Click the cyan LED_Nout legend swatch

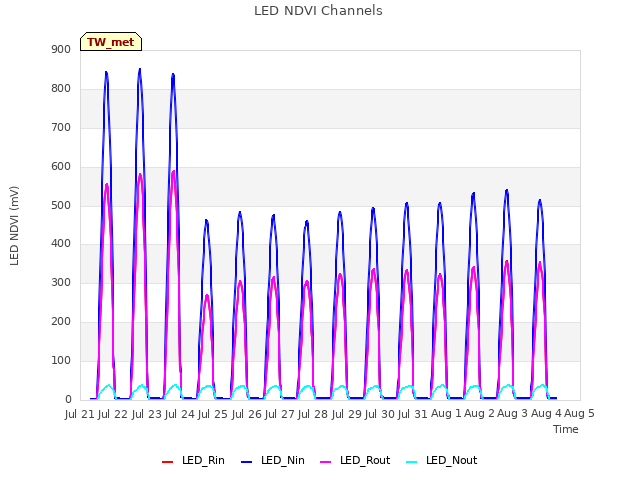(412, 462)
